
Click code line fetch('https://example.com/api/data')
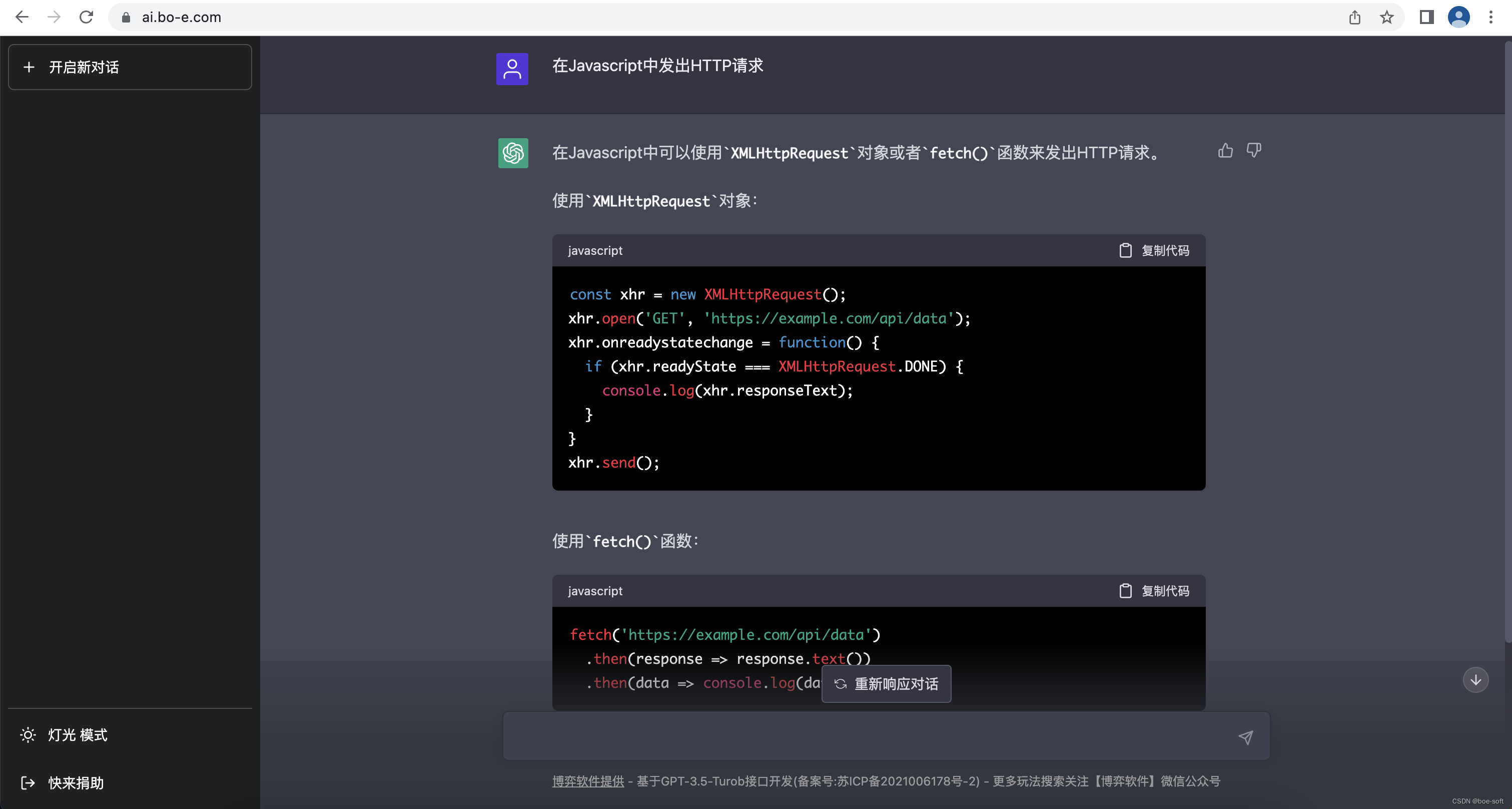click(725, 635)
